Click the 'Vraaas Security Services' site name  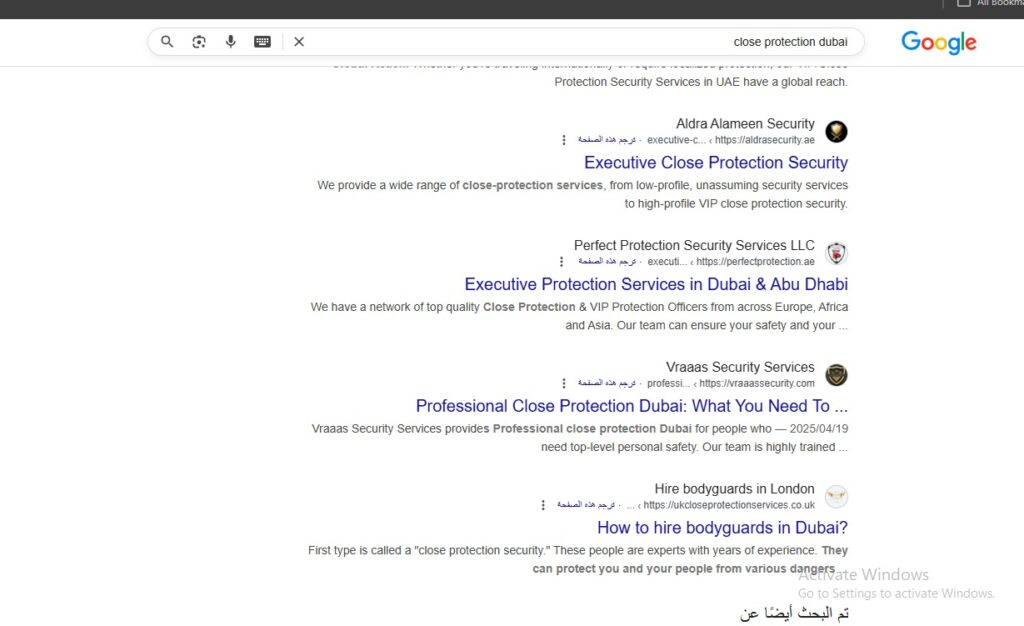point(740,367)
